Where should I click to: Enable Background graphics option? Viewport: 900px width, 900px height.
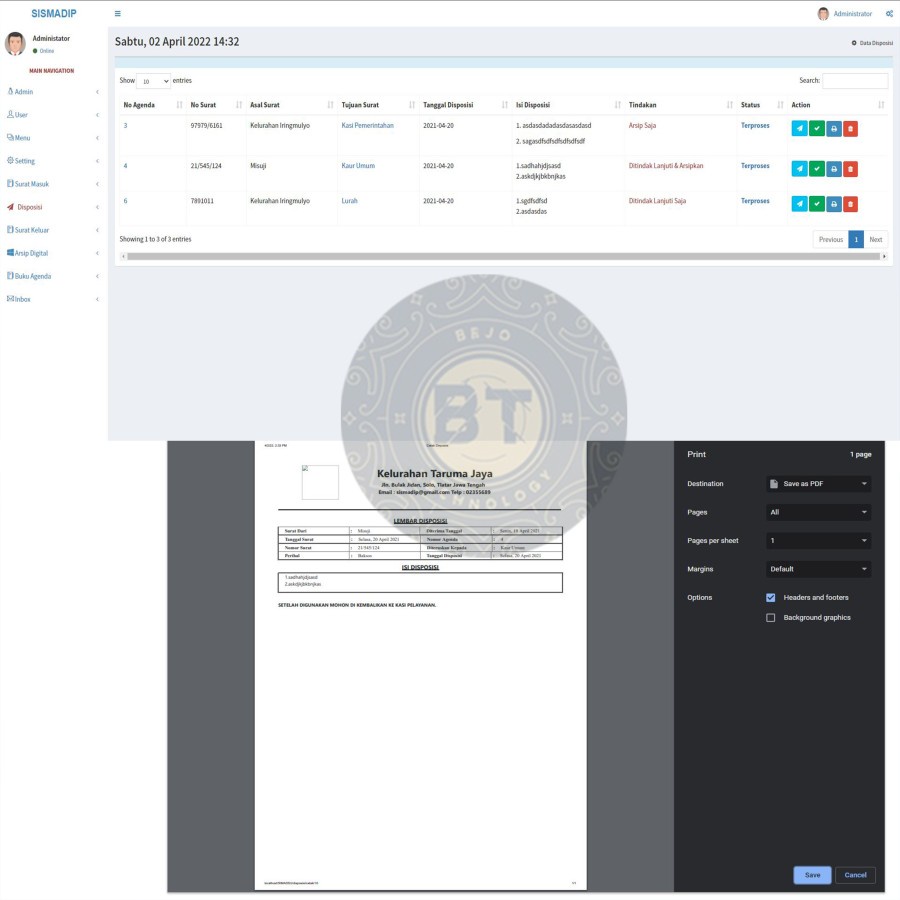pos(770,617)
